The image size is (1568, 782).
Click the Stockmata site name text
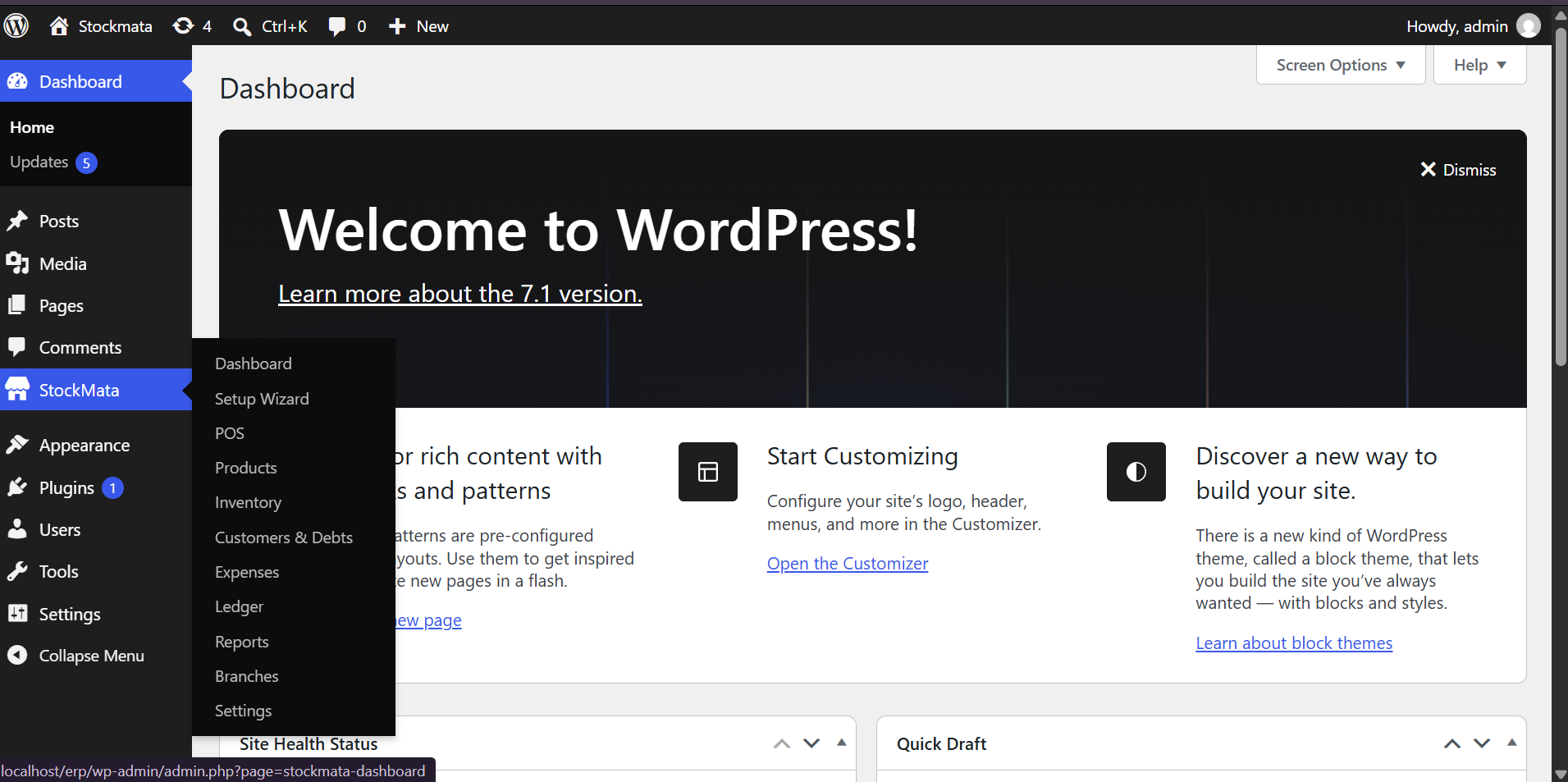(116, 26)
